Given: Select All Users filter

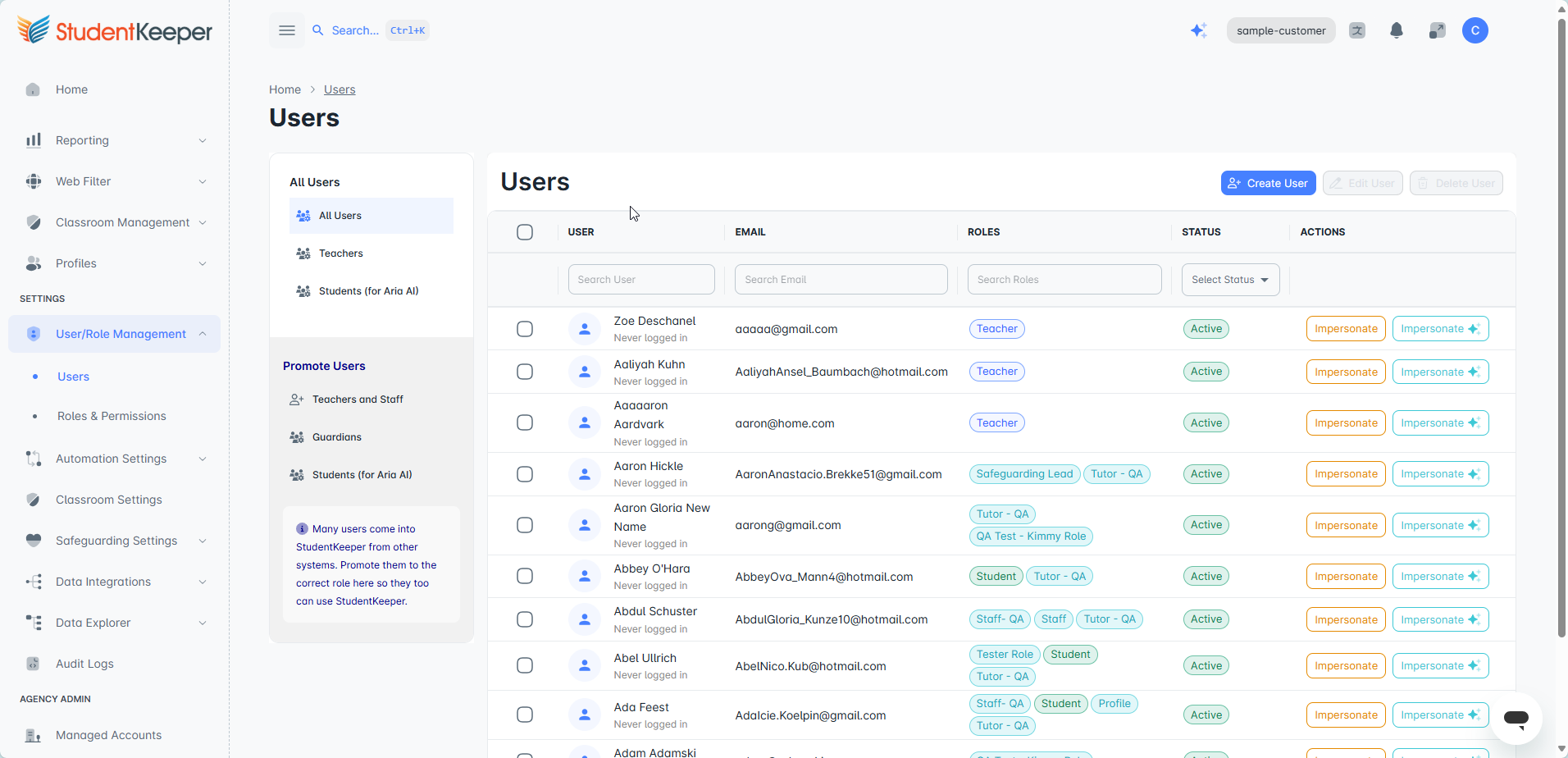Looking at the screenshot, I should pyautogui.click(x=371, y=216).
